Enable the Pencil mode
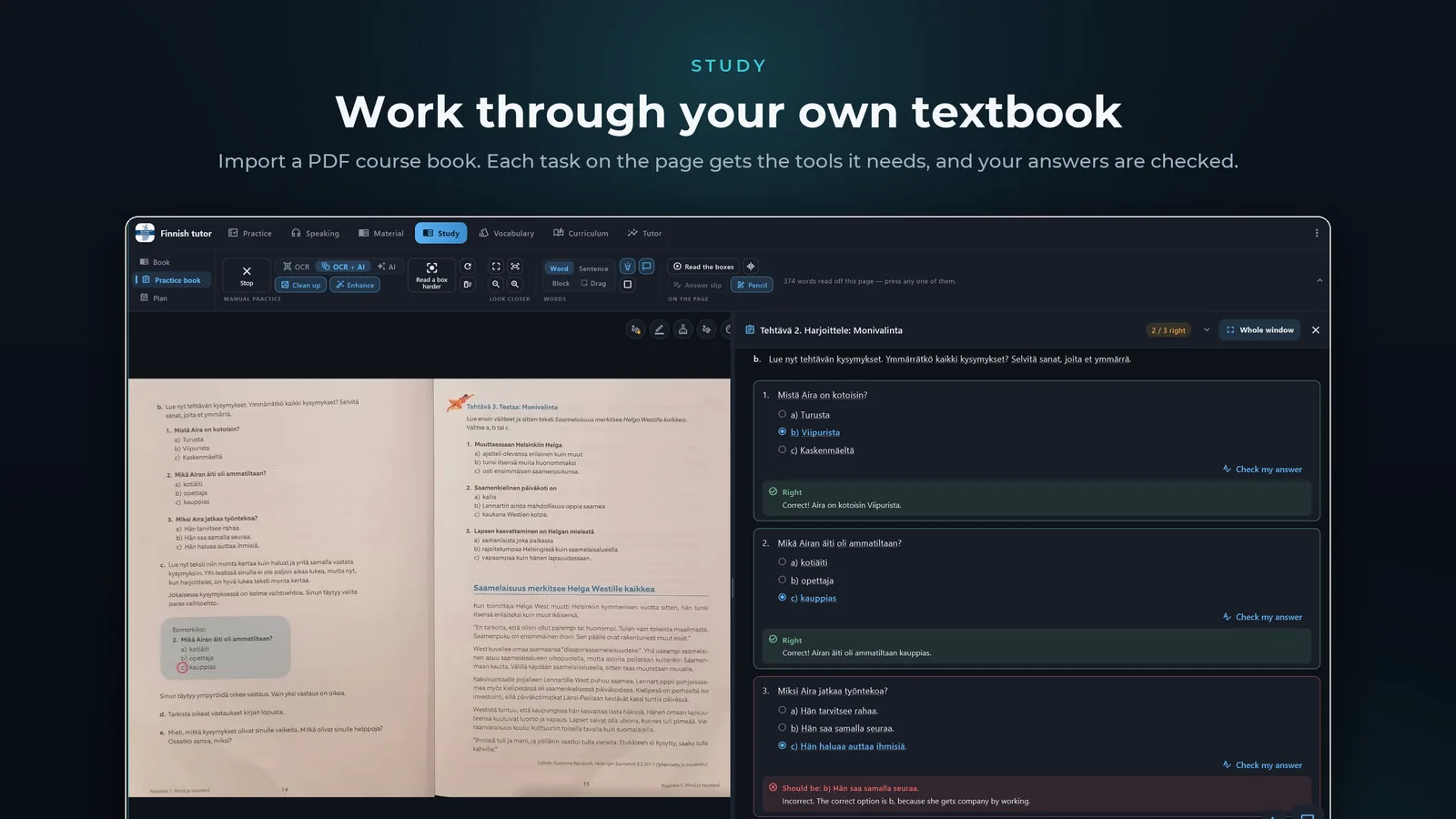 [752, 285]
